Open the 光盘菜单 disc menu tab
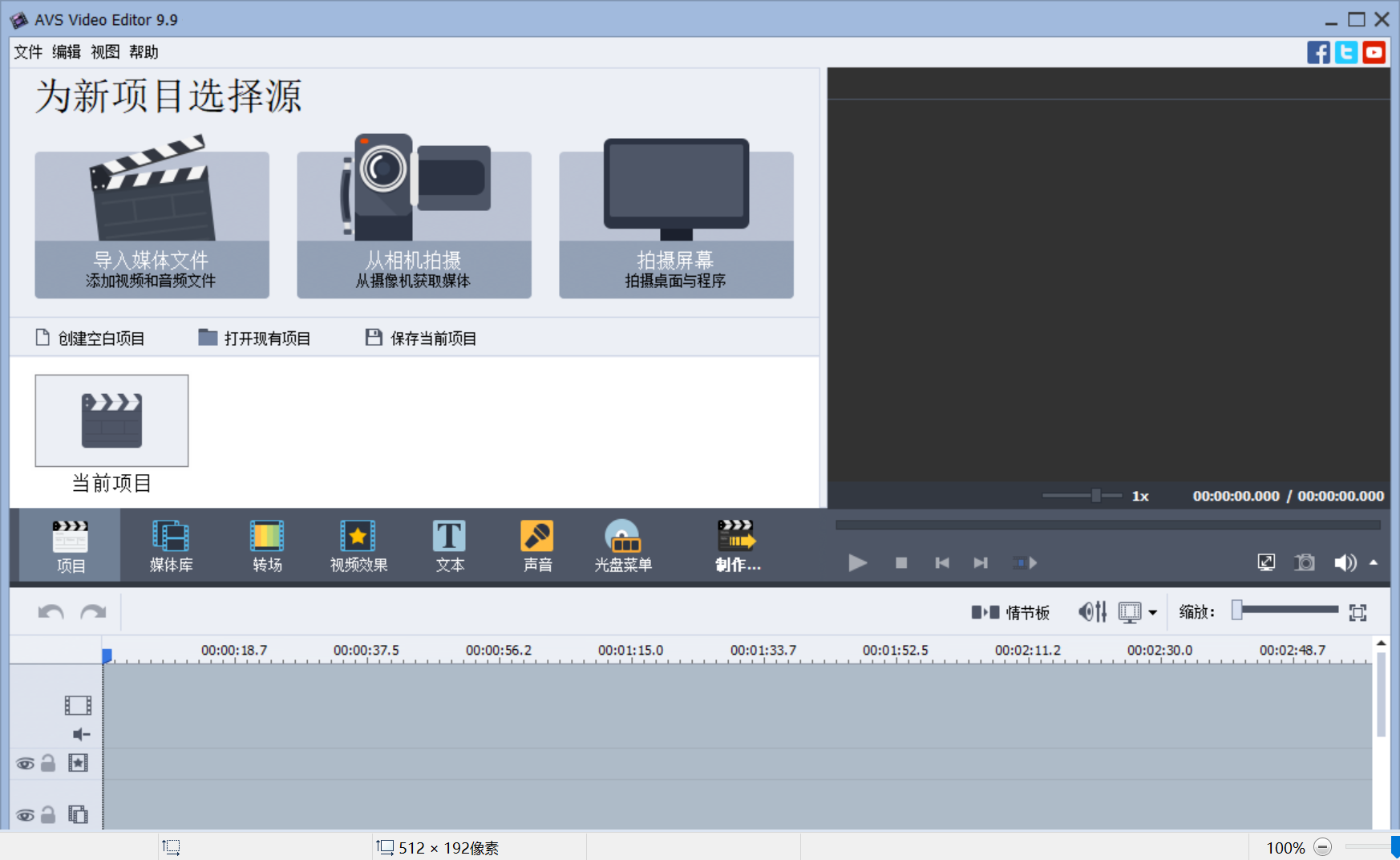Image resolution: width=1400 pixels, height=860 pixels. coord(623,546)
